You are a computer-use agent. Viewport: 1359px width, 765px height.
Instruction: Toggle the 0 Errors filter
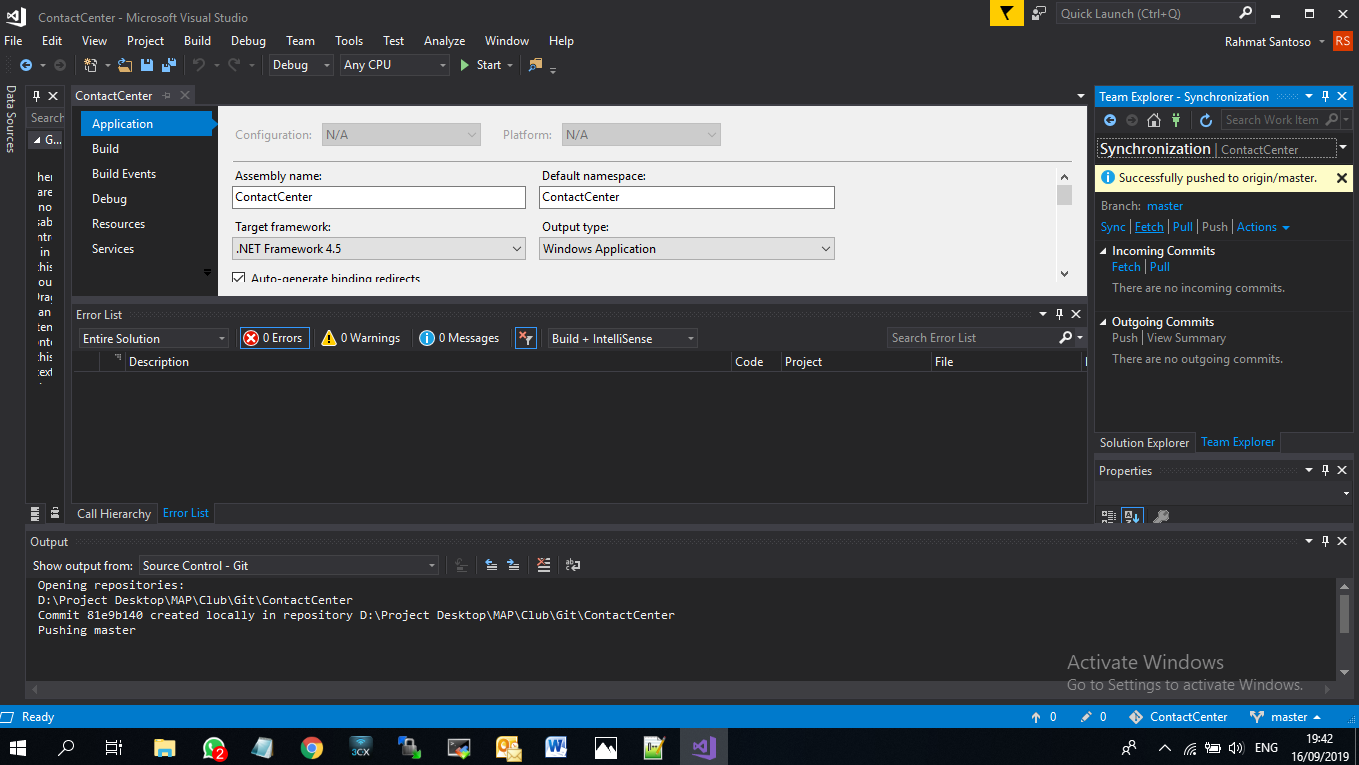[274, 338]
